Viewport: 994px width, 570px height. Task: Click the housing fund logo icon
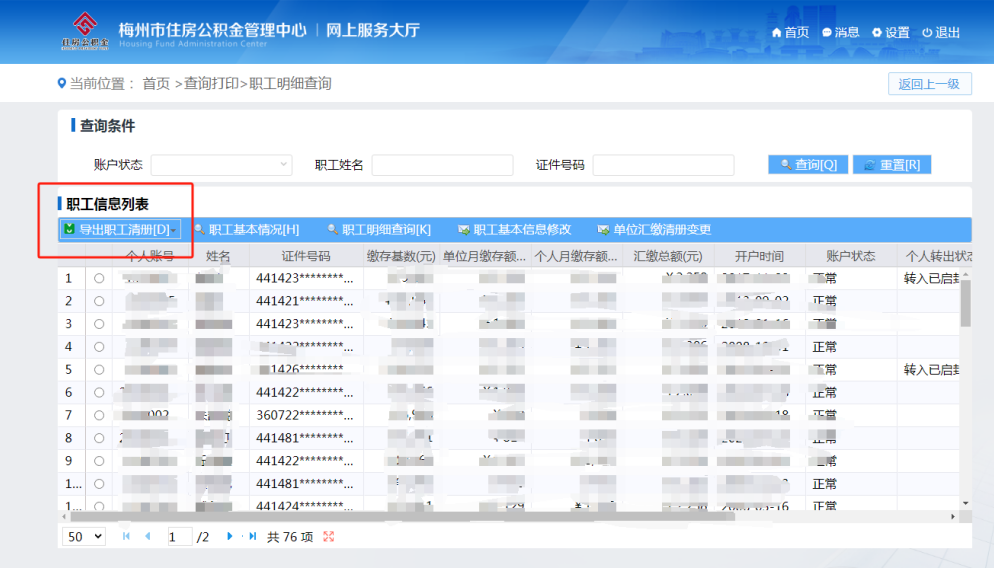85,30
